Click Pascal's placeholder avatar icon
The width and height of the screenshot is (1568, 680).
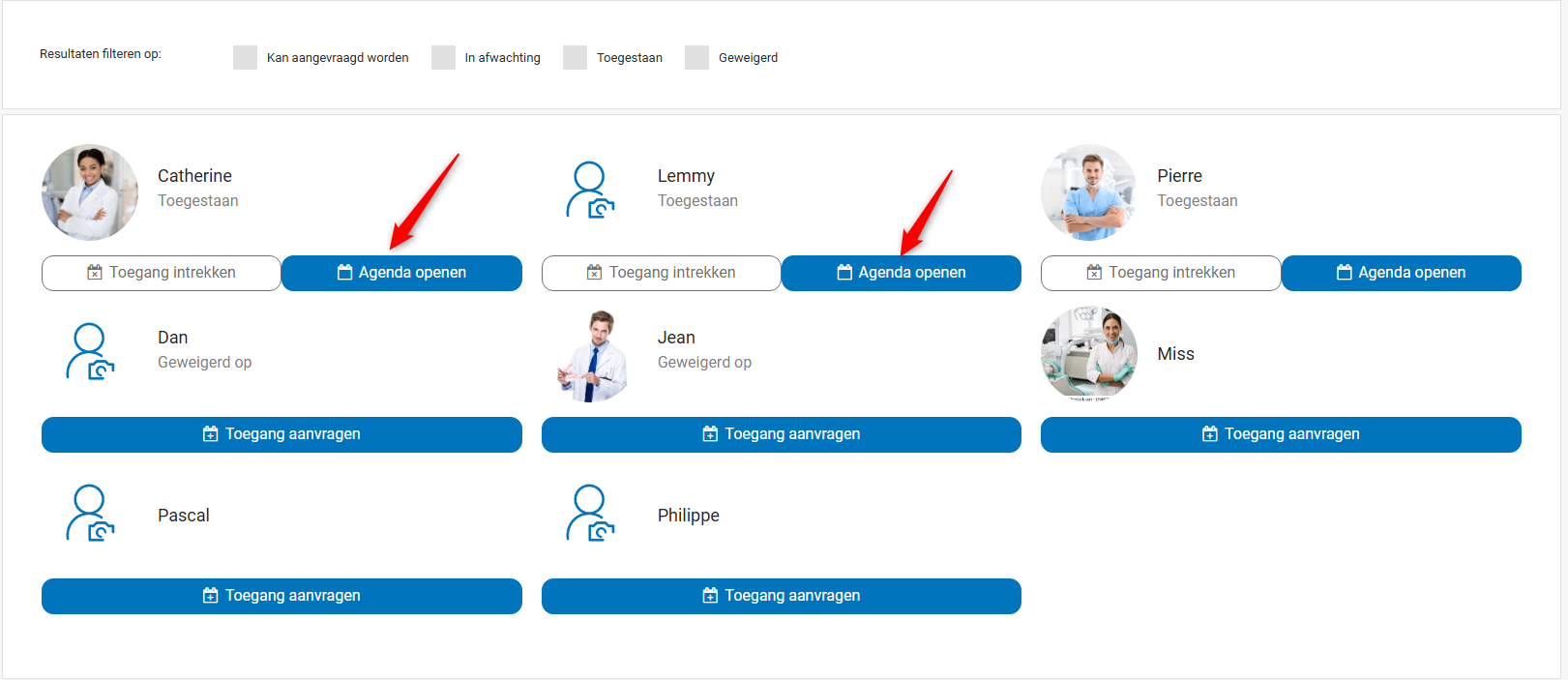90,514
